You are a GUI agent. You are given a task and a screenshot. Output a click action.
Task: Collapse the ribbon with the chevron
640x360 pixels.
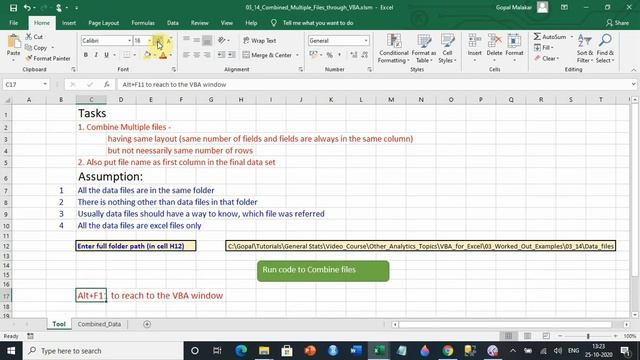tap(633, 70)
